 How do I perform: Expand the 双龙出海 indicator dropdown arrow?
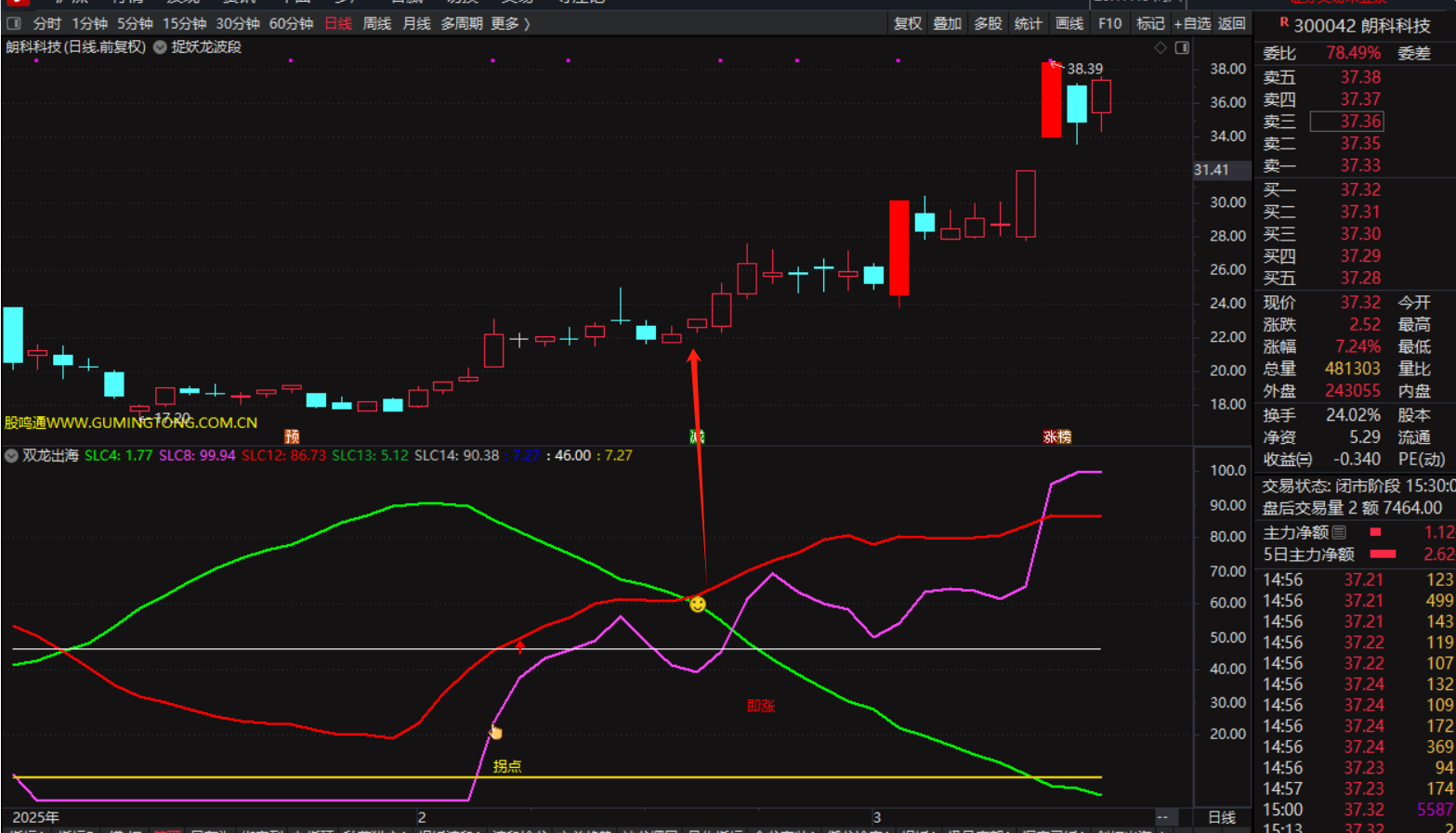pyautogui.click(x=11, y=456)
